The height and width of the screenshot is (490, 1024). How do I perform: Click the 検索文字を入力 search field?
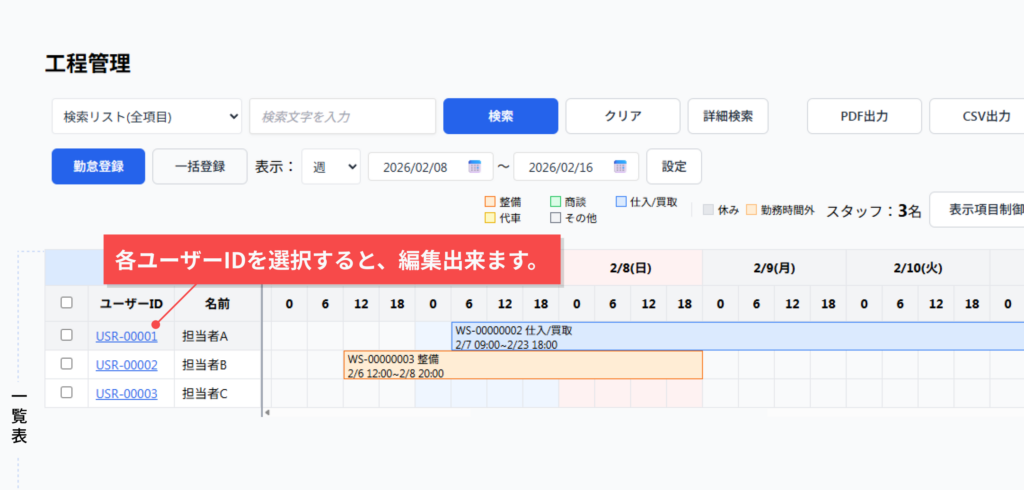pos(342,116)
